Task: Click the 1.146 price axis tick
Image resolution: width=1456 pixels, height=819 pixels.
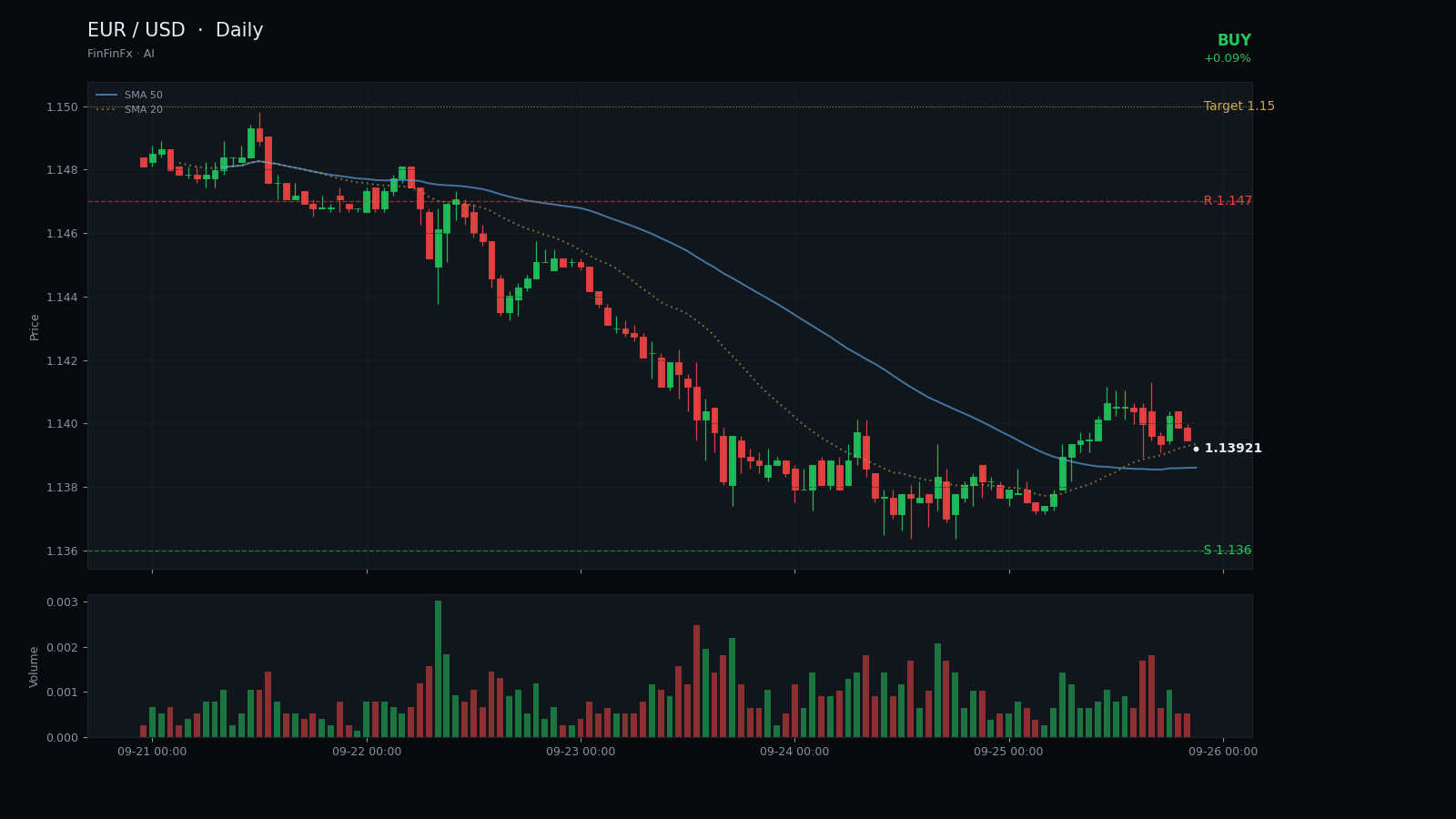Action: click(62, 234)
